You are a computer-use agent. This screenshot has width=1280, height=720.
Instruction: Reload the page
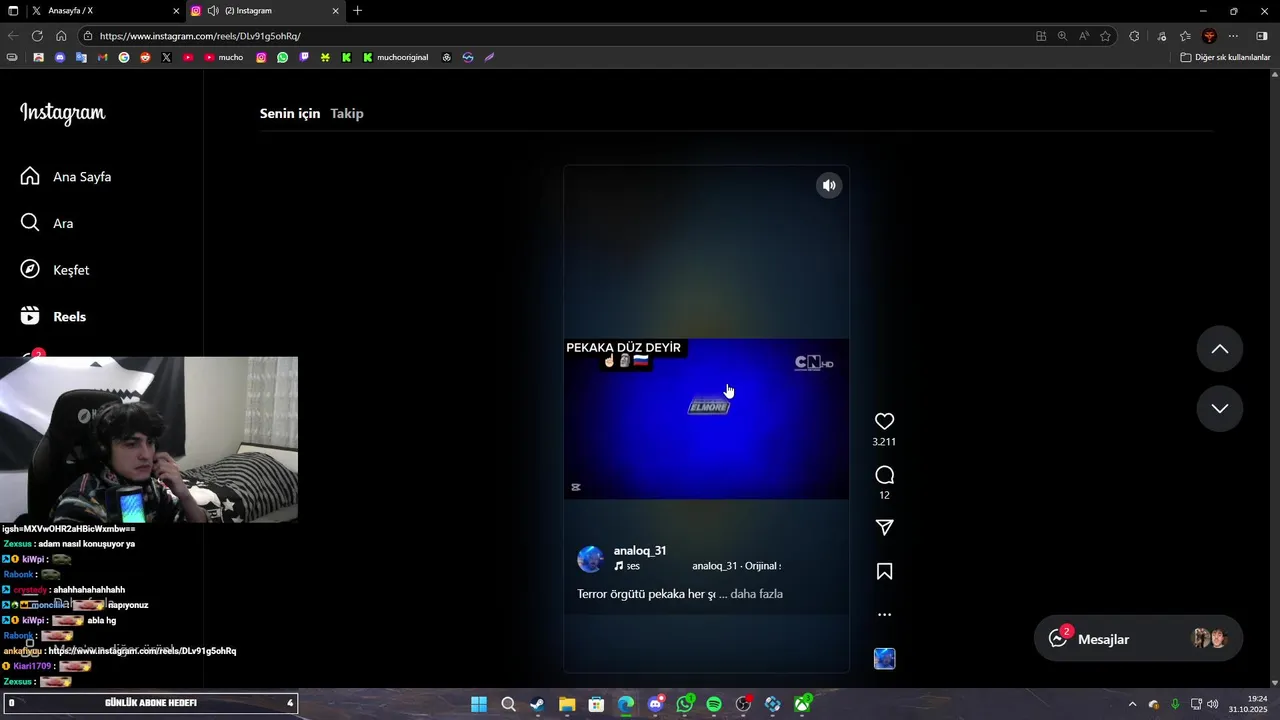[37, 36]
